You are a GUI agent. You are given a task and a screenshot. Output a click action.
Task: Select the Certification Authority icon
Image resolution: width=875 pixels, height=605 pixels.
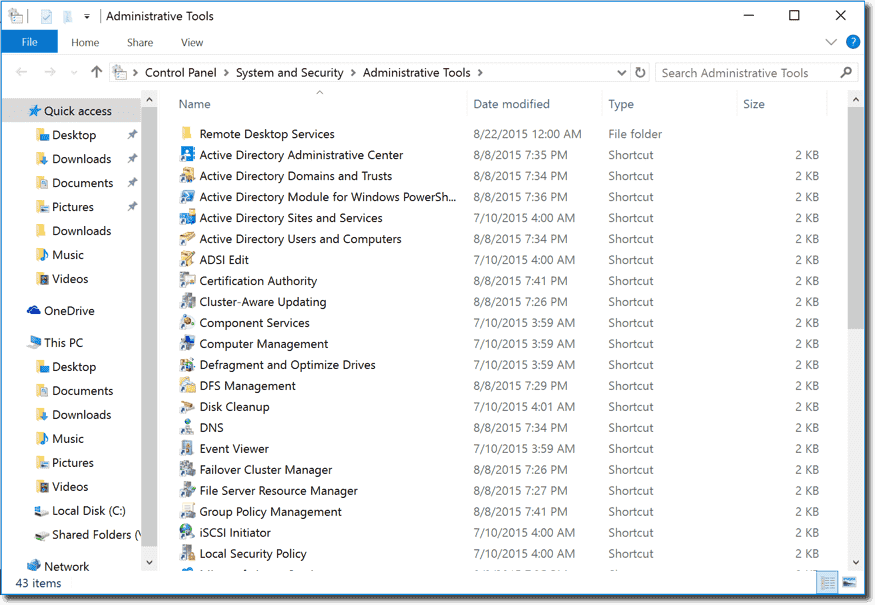(x=187, y=281)
